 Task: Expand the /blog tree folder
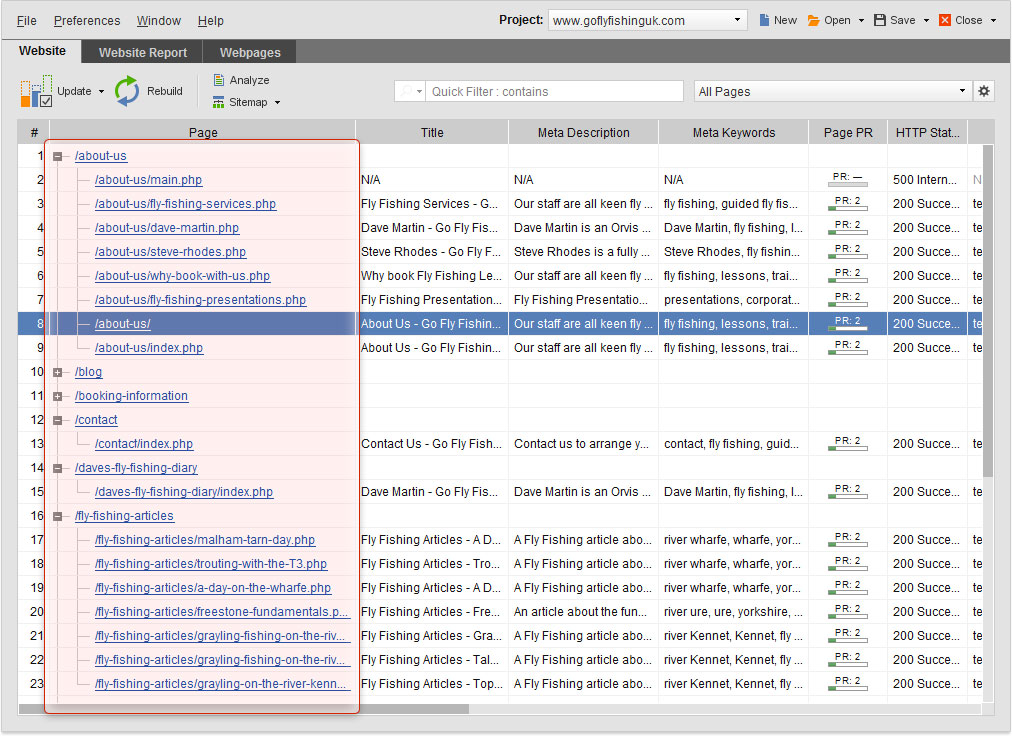pyautogui.click(x=58, y=372)
